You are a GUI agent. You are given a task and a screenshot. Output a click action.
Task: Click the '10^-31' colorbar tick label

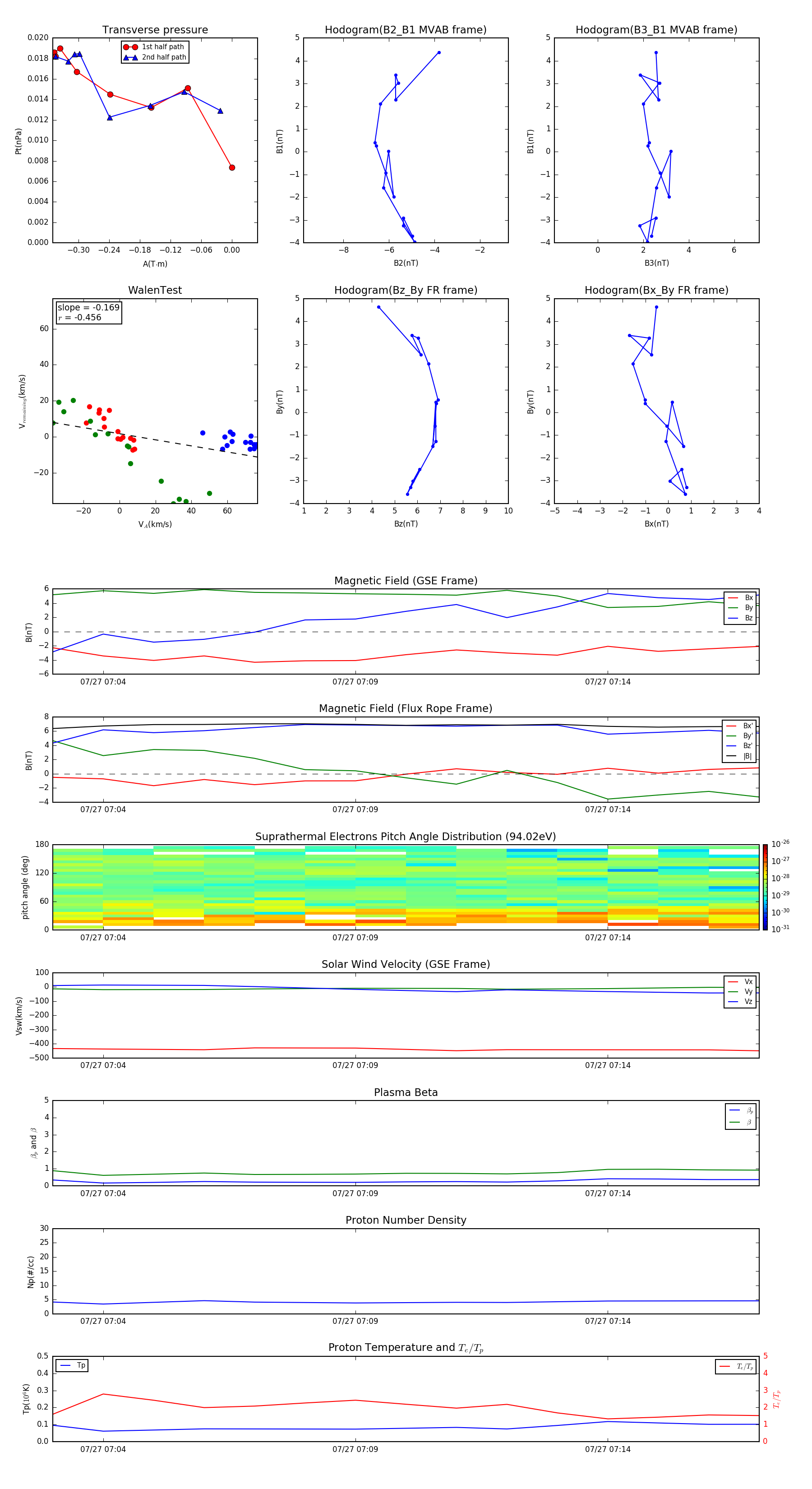point(780,929)
